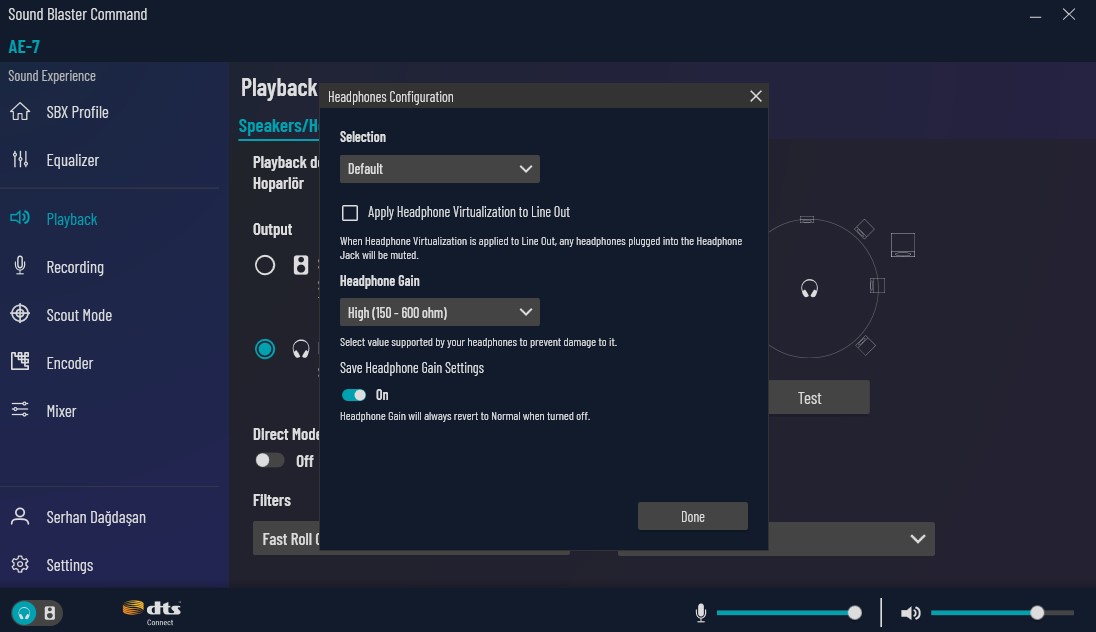The width and height of the screenshot is (1096, 632).
Task: Click the user profile icon
Action: (20, 517)
